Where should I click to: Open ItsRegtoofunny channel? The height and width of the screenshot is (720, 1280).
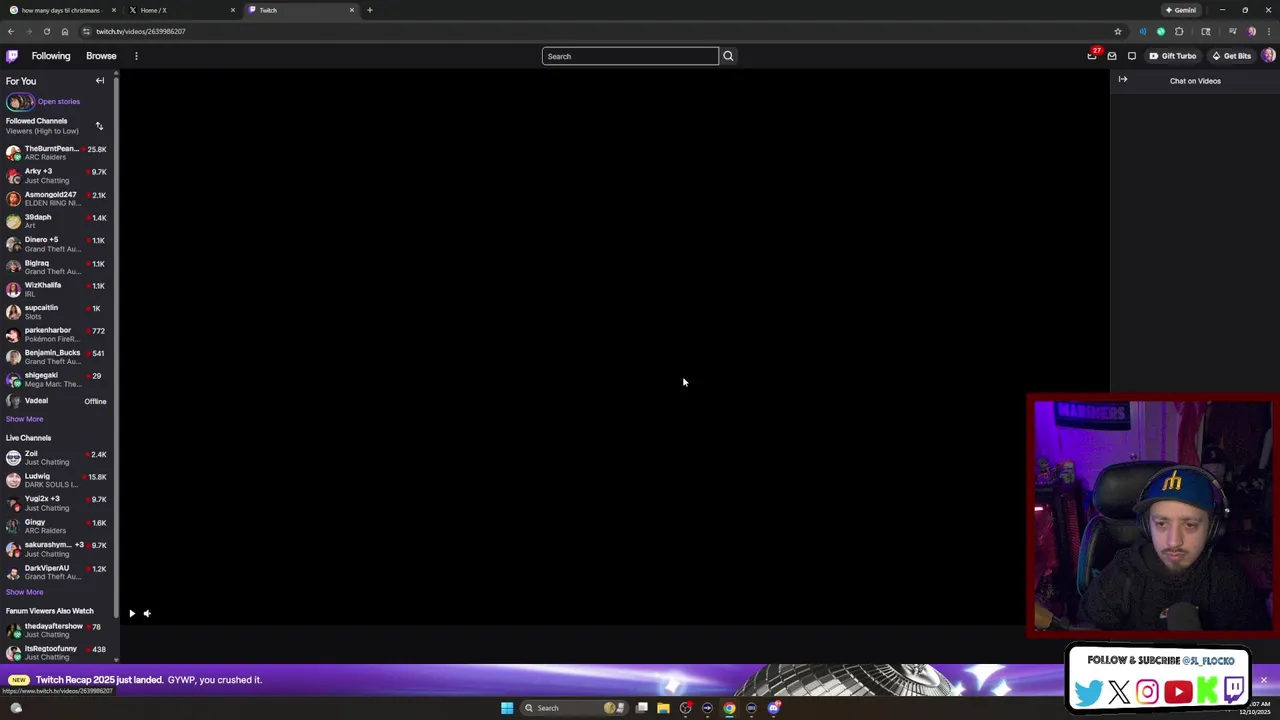click(57, 652)
